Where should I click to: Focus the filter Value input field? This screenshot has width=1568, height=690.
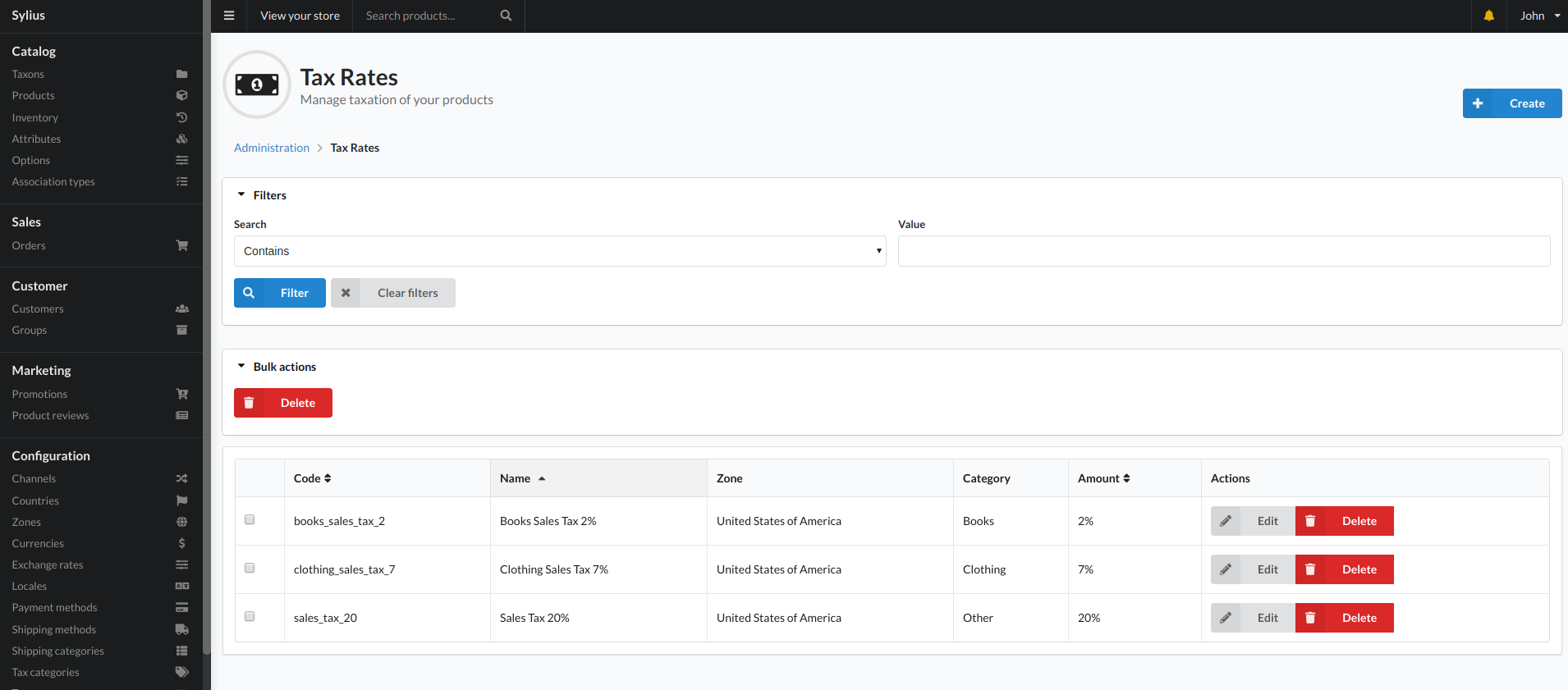1224,251
